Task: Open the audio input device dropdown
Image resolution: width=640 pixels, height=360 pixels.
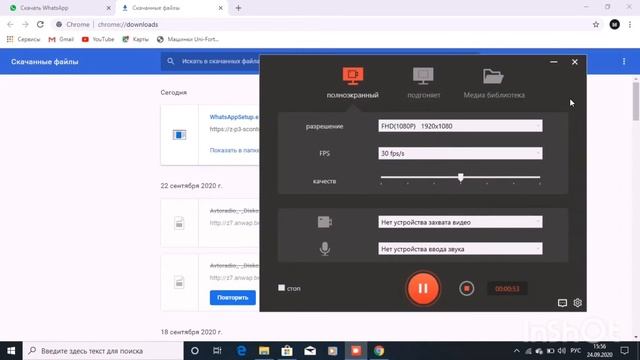Action: (460, 249)
